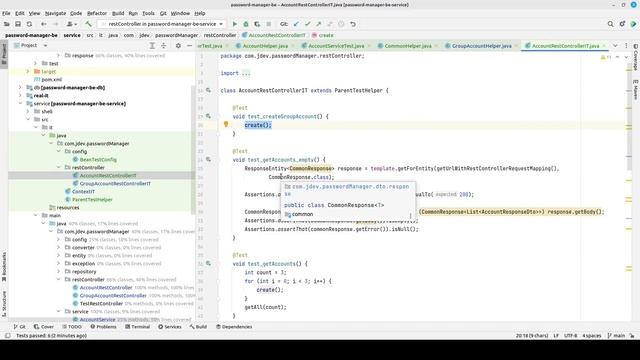Image resolution: width=640 pixels, height=360 pixels.
Task: Open Git history clock icon
Action: [342, 24]
